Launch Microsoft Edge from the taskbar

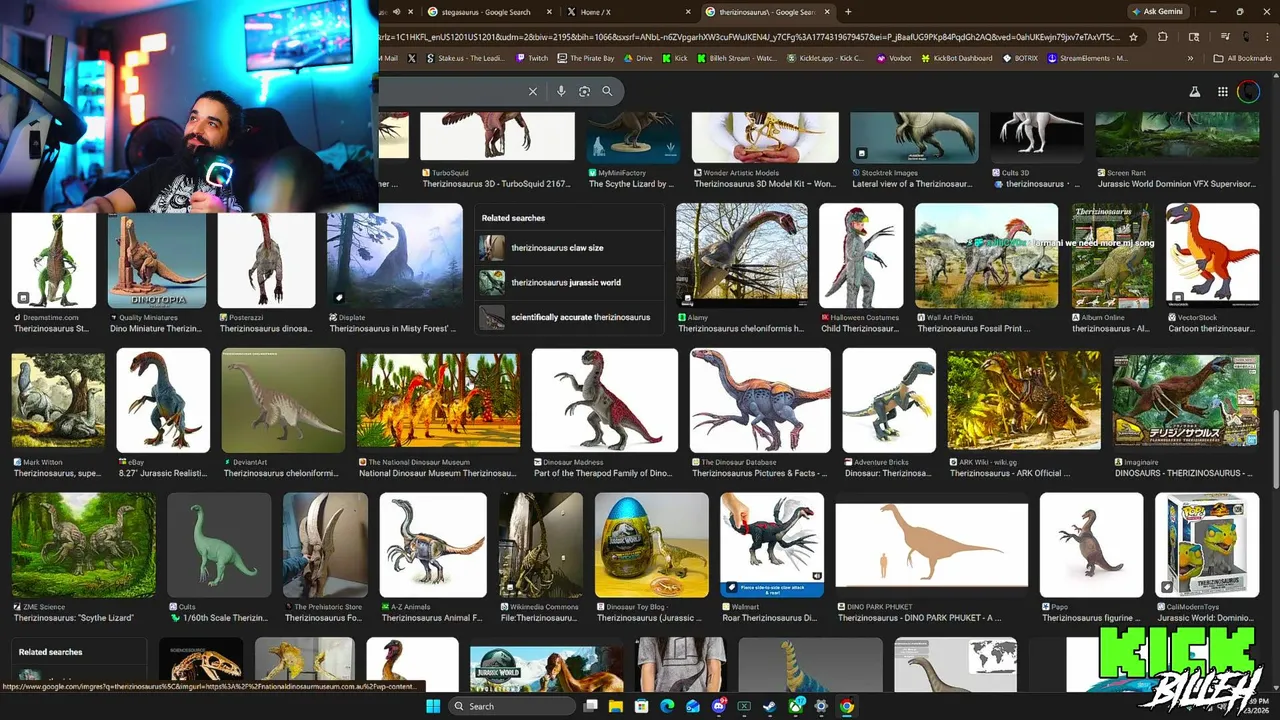(x=667, y=706)
